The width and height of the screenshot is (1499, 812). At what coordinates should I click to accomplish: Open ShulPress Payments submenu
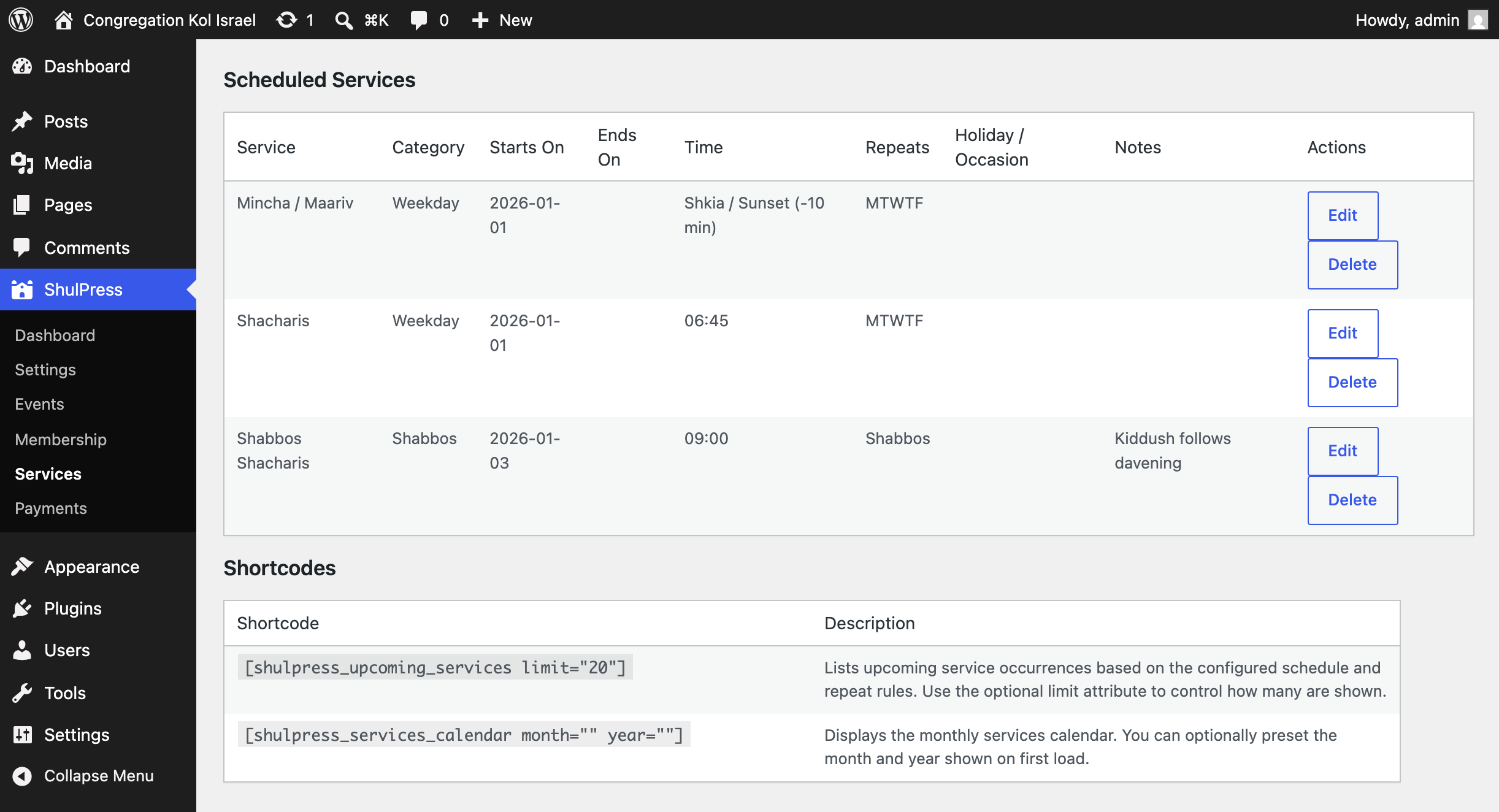(x=51, y=508)
